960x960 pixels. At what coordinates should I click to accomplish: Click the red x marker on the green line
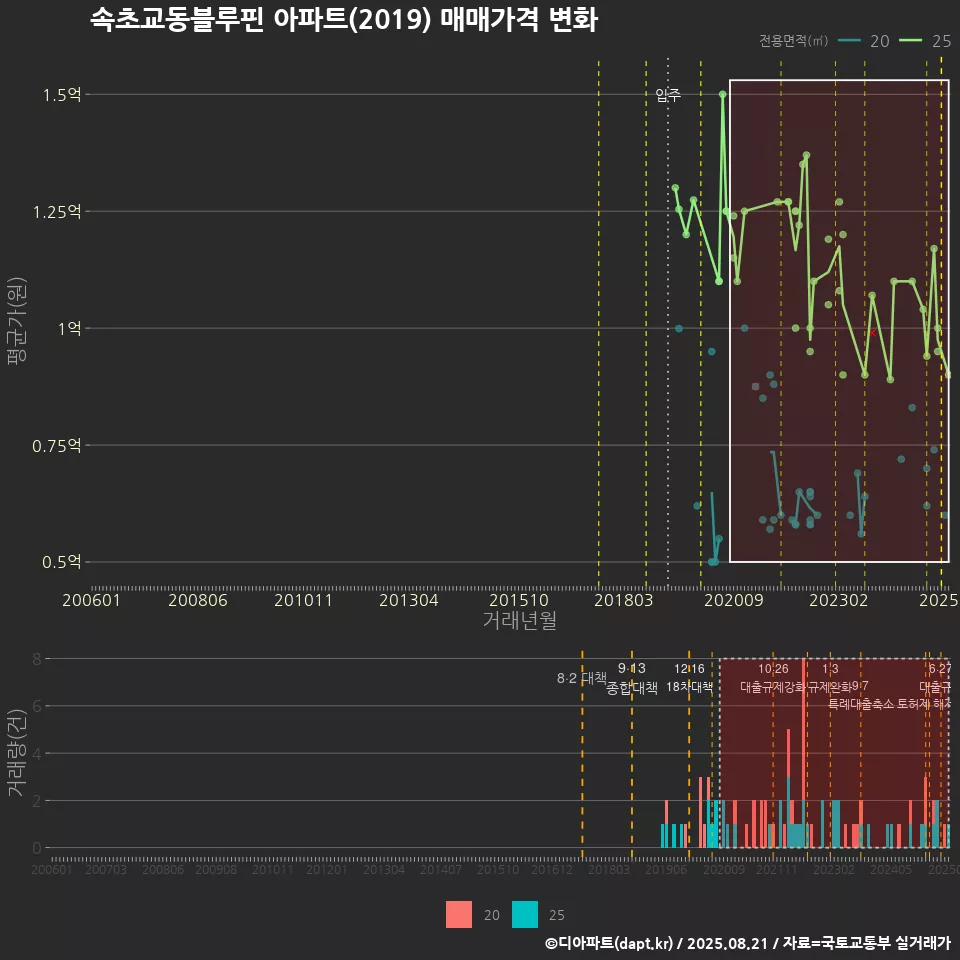(x=873, y=332)
